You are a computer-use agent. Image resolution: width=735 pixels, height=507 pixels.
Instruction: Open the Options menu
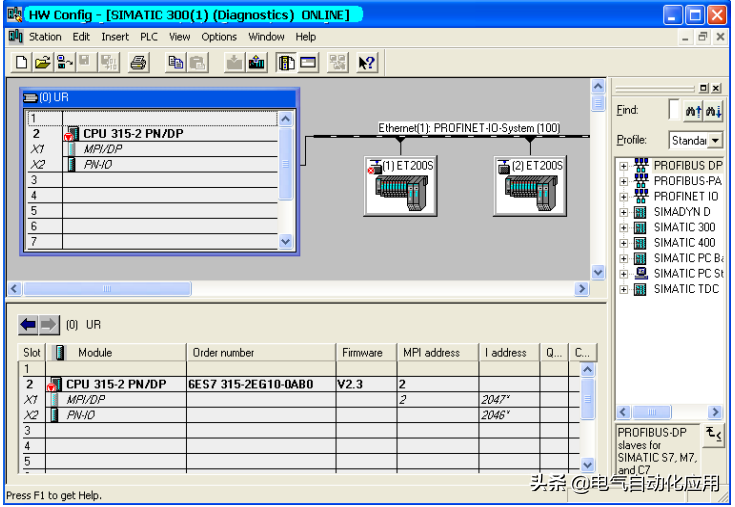coord(219,37)
